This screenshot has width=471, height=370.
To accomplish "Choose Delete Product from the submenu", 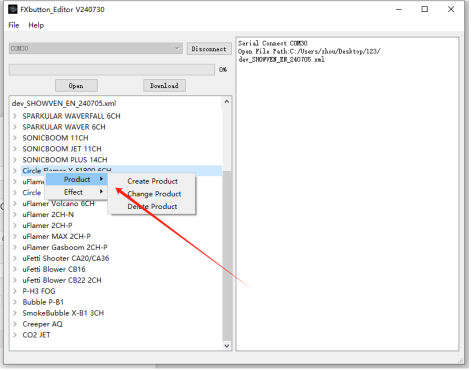I will [x=152, y=206].
